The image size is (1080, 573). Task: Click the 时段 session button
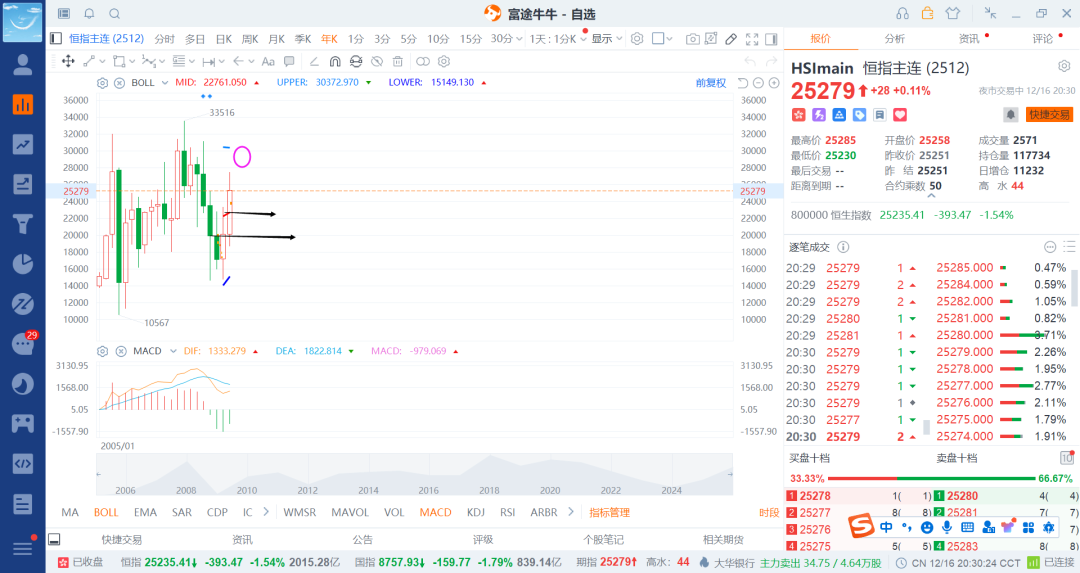[769, 512]
